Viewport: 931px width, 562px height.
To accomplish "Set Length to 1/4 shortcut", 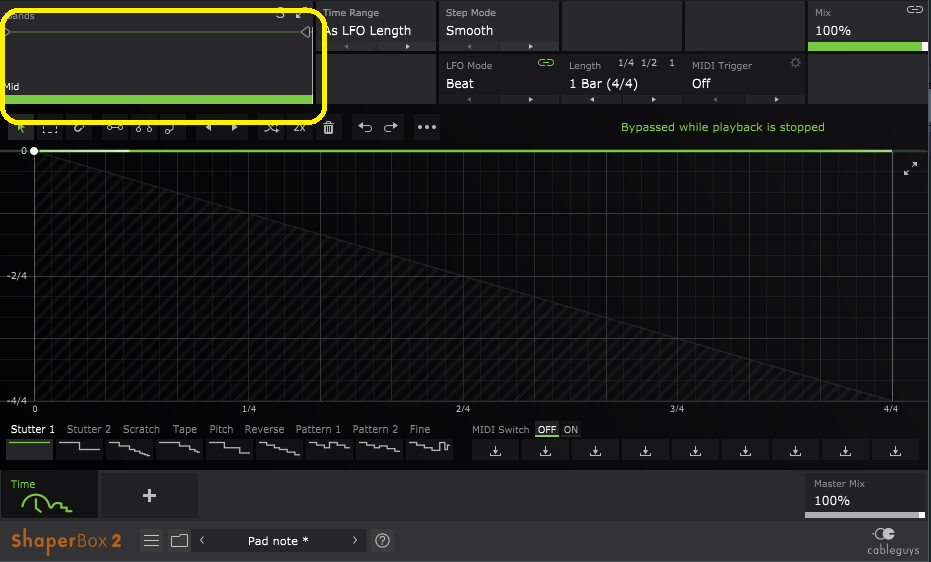I will [626, 63].
